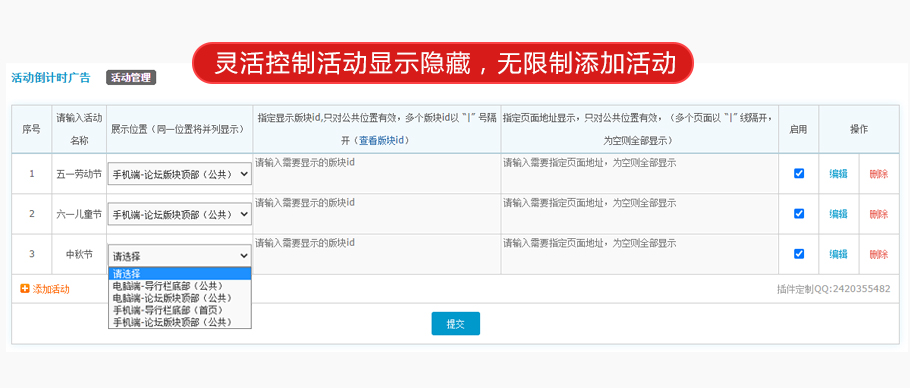Viewport: 910px width, 388px height.
Task: Collapse the 请选择 dropdown in row 3
Action: tap(180, 256)
